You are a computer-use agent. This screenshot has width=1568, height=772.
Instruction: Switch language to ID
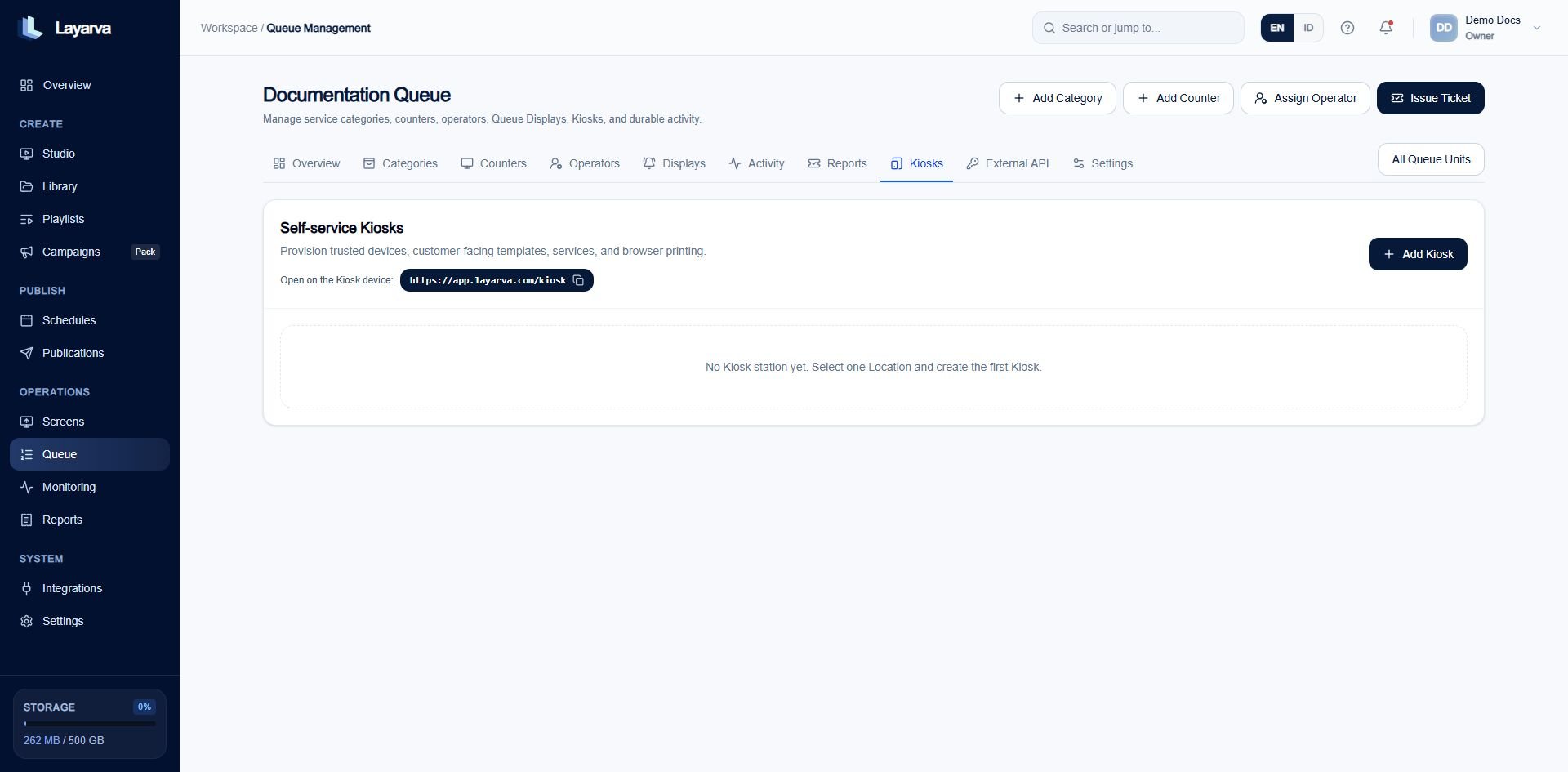coord(1308,28)
